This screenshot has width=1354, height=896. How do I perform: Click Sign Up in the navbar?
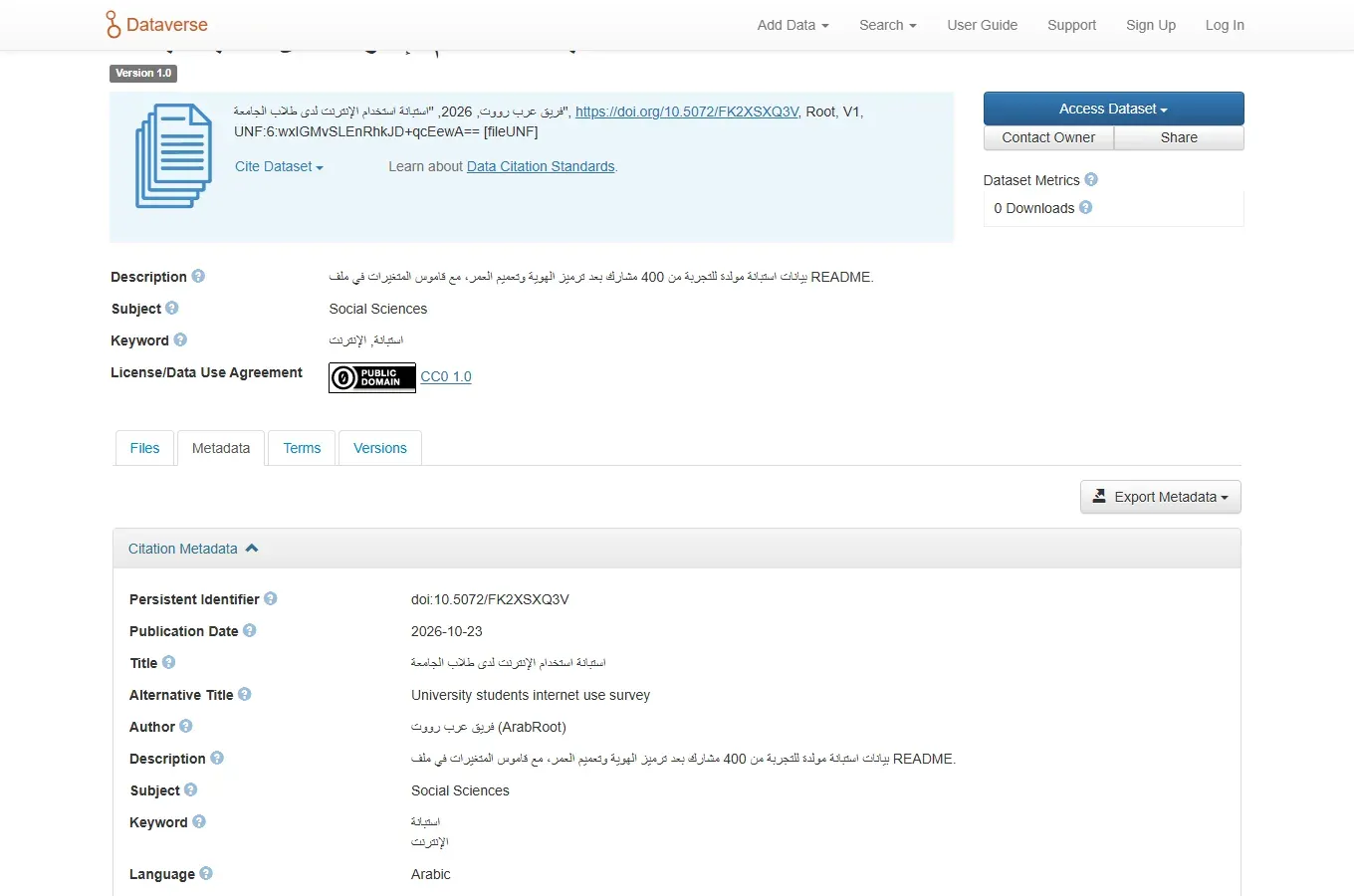click(1151, 25)
